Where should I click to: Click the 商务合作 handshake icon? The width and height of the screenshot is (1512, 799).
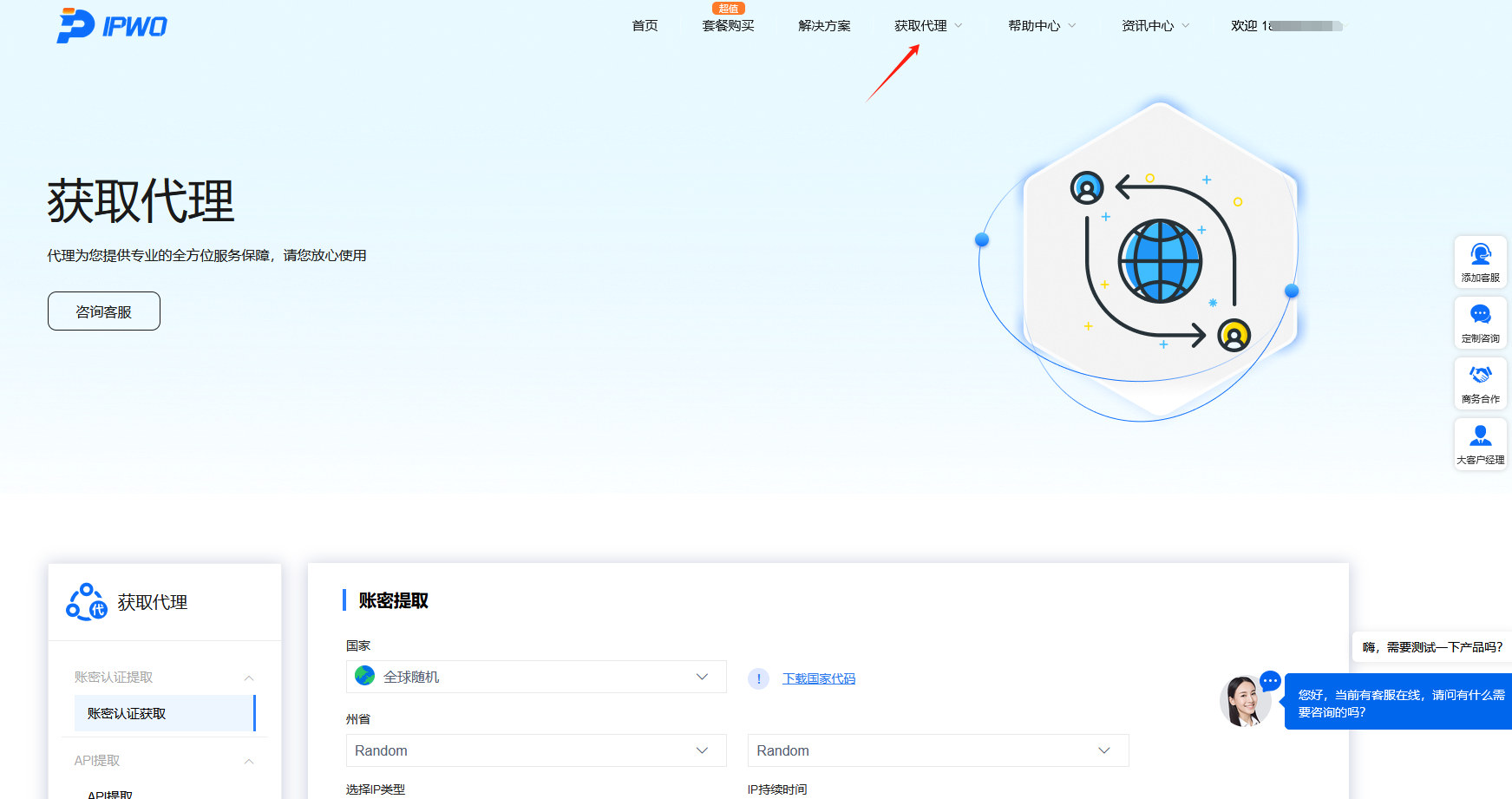(x=1480, y=382)
